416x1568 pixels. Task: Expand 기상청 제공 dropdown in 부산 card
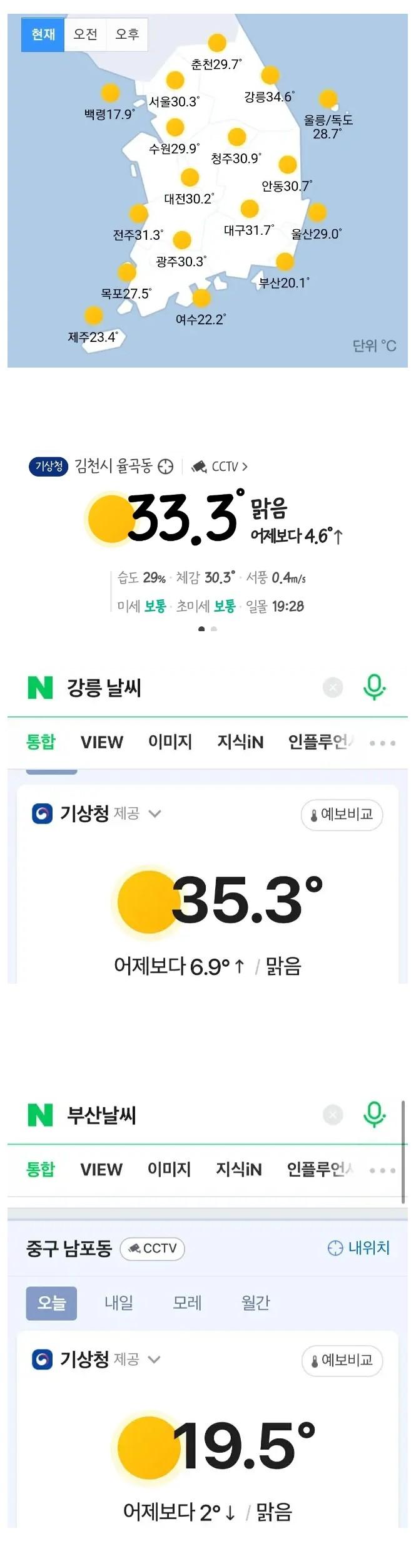(x=155, y=1359)
